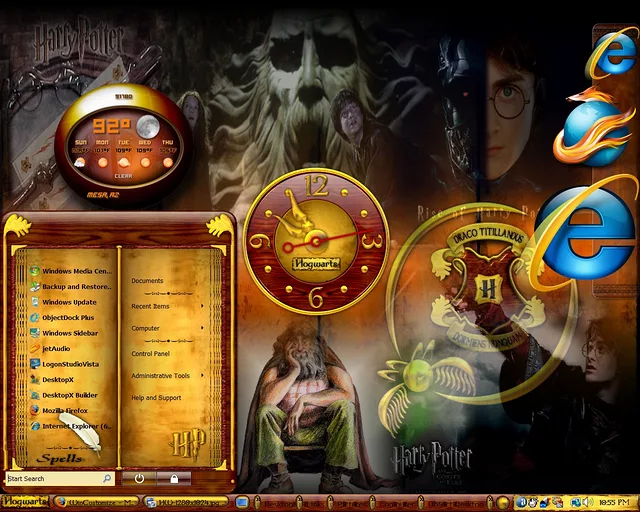The height and width of the screenshot is (512, 640).
Task: Open Windows Media Center from Start menu
Action: coord(75,271)
